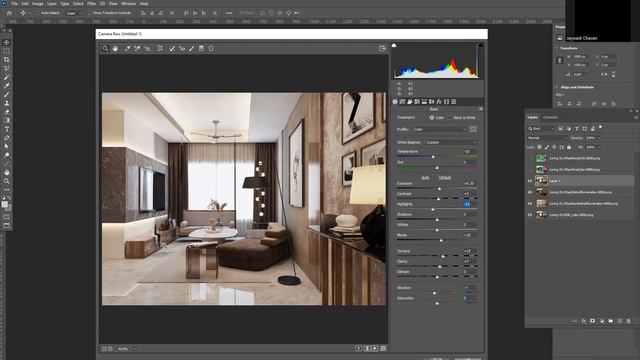Activate the Transform tool in Camera Raw
Viewport: 640px width, 360px height.
(x=160, y=49)
